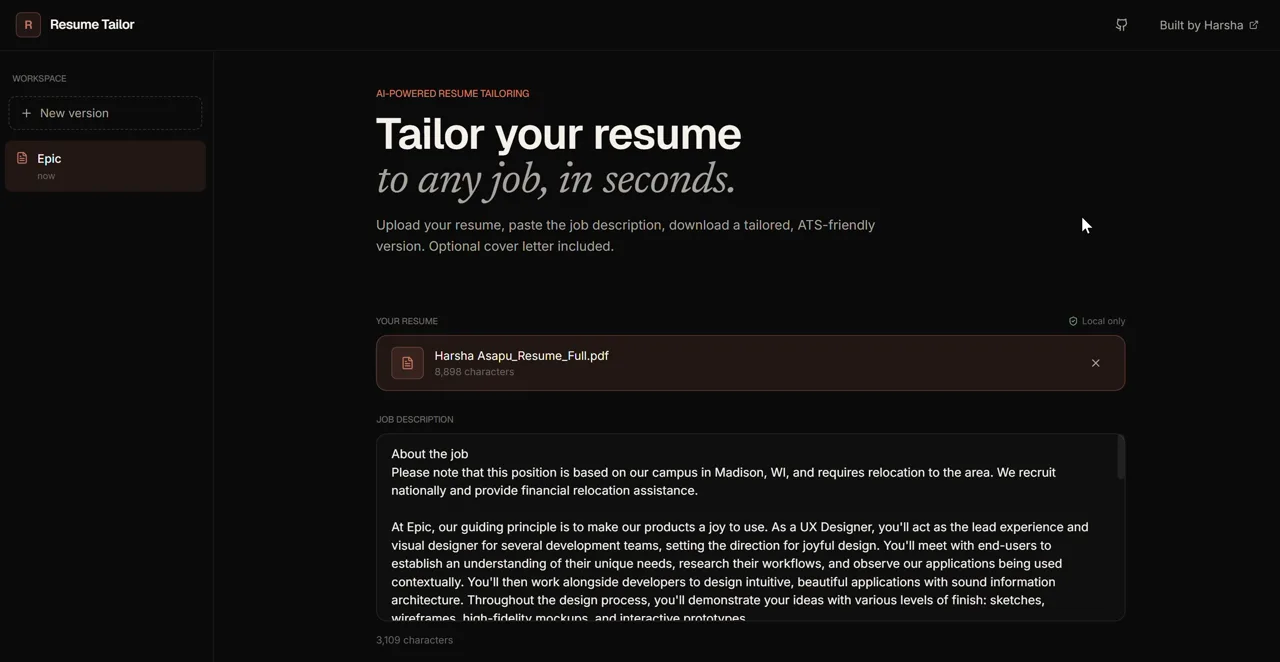
Task: Click inside the job description text area
Action: pos(750,527)
